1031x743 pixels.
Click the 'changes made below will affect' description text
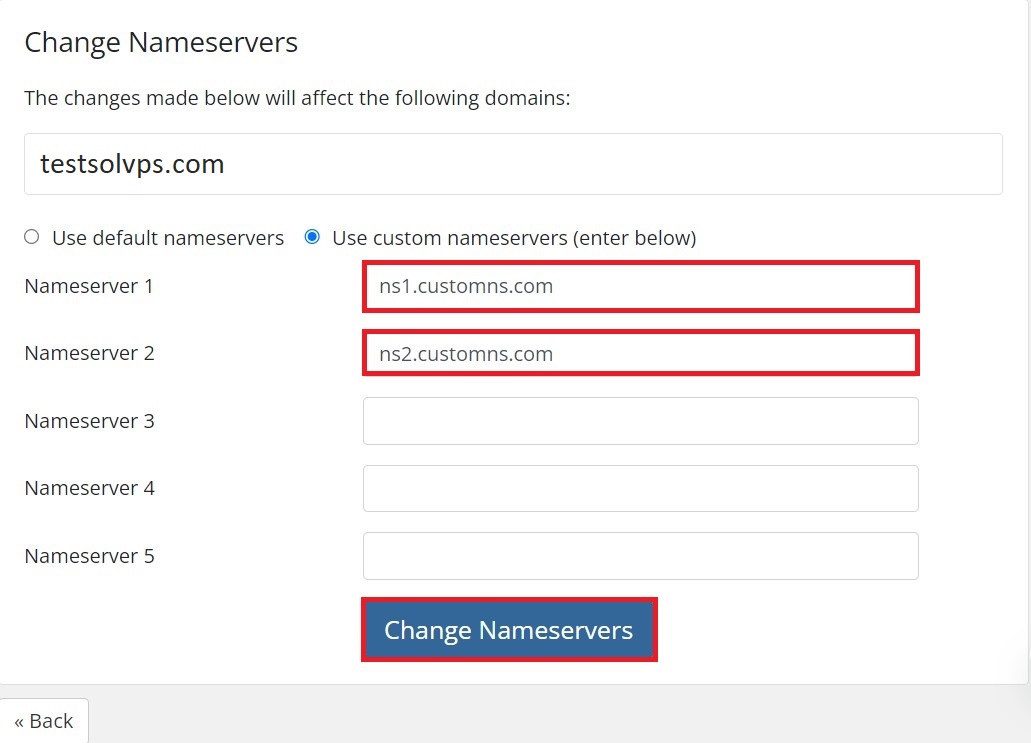297,98
